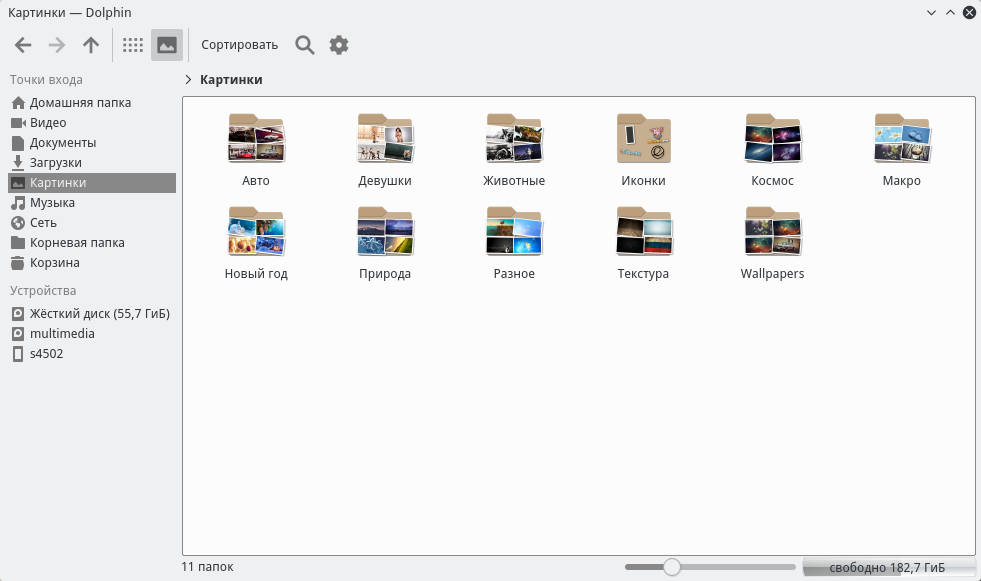Open Корзина trash in sidebar
This screenshot has height=581, width=981.
pos(92,263)
